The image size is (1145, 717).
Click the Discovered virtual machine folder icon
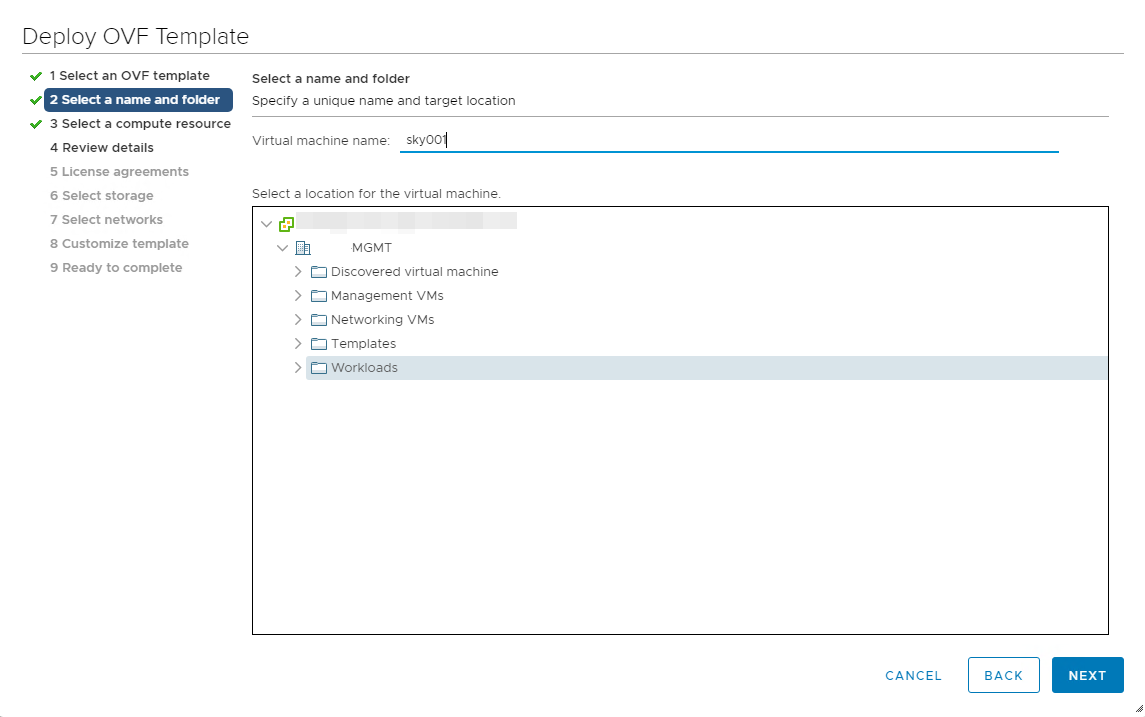point(319,272)
